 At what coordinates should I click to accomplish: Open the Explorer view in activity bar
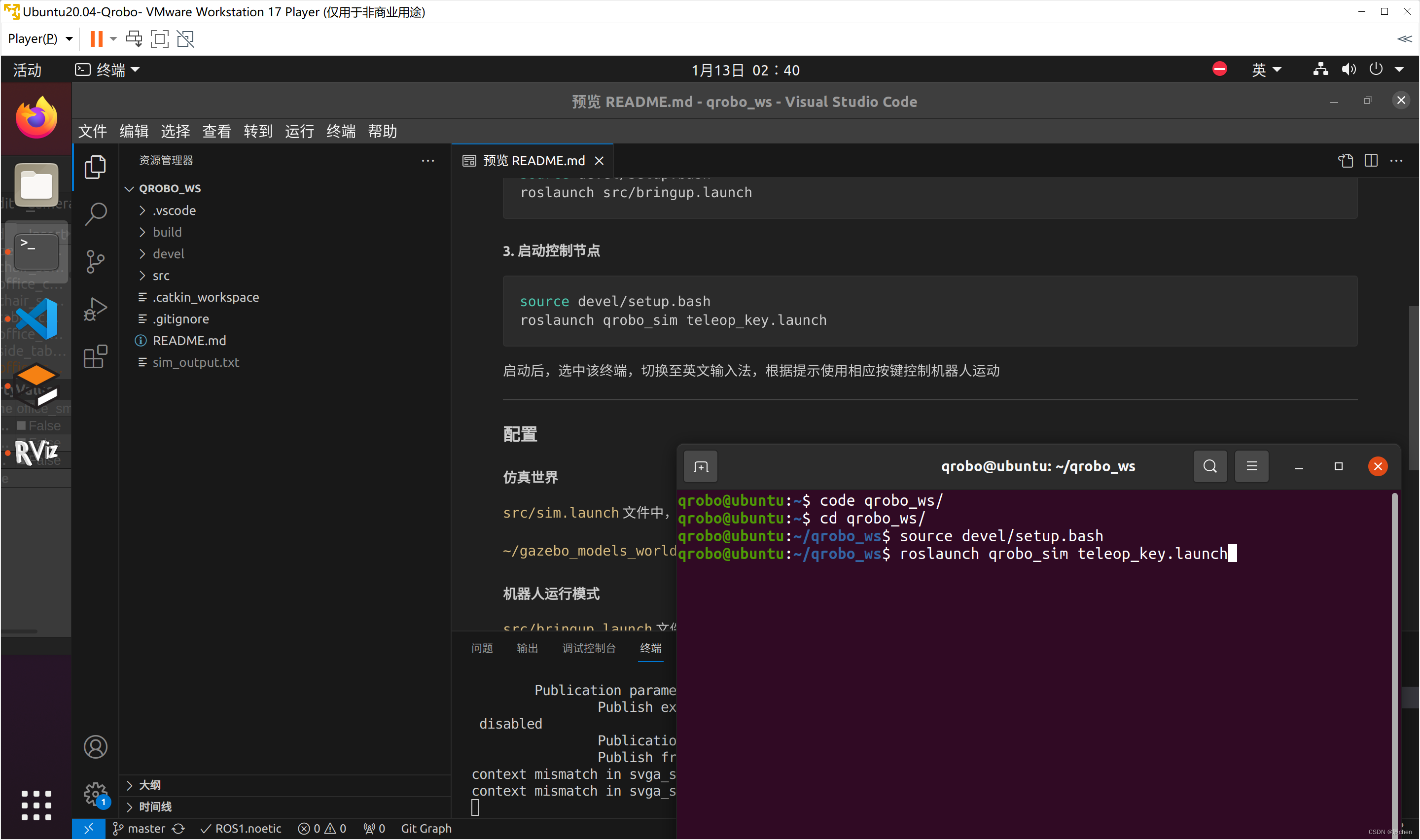[x=95, y=167]
